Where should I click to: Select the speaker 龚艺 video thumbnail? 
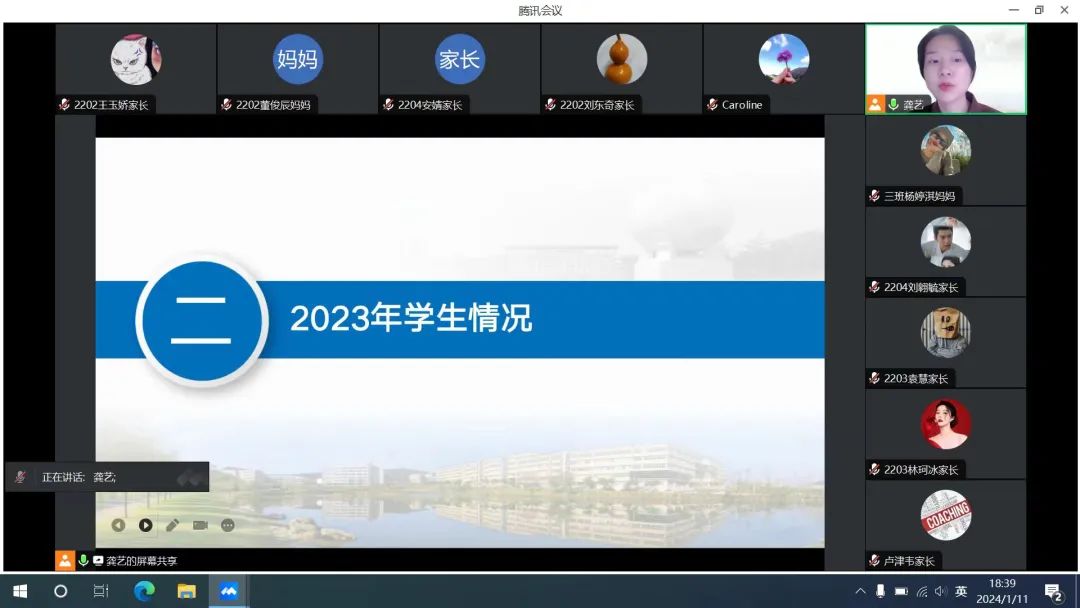[x=945, y=68]
